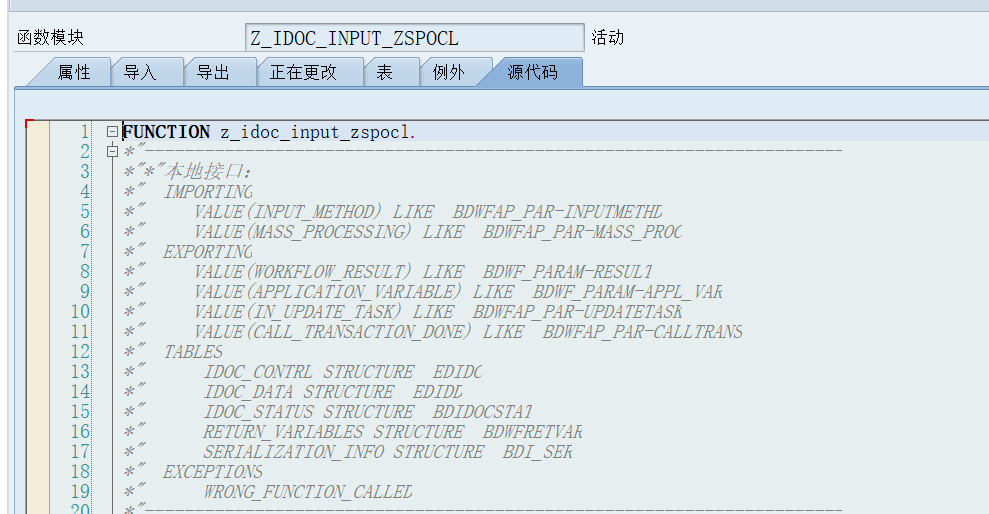Click SERIALIZATION_INFO STRUCTURE on line 17
Image resolution: width=989 pixels, height=514 pixels.
343,452
